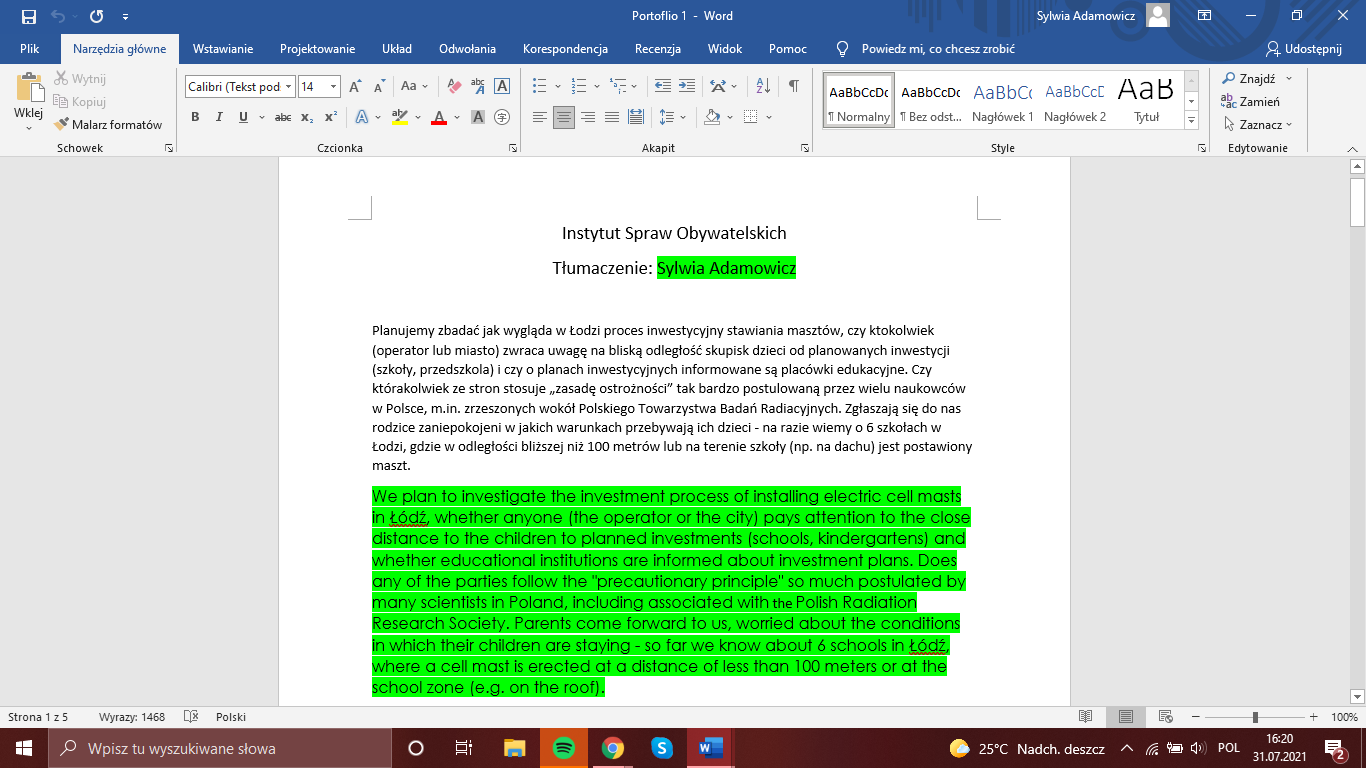Toggle Underline formatting

(x=243, y=117)
